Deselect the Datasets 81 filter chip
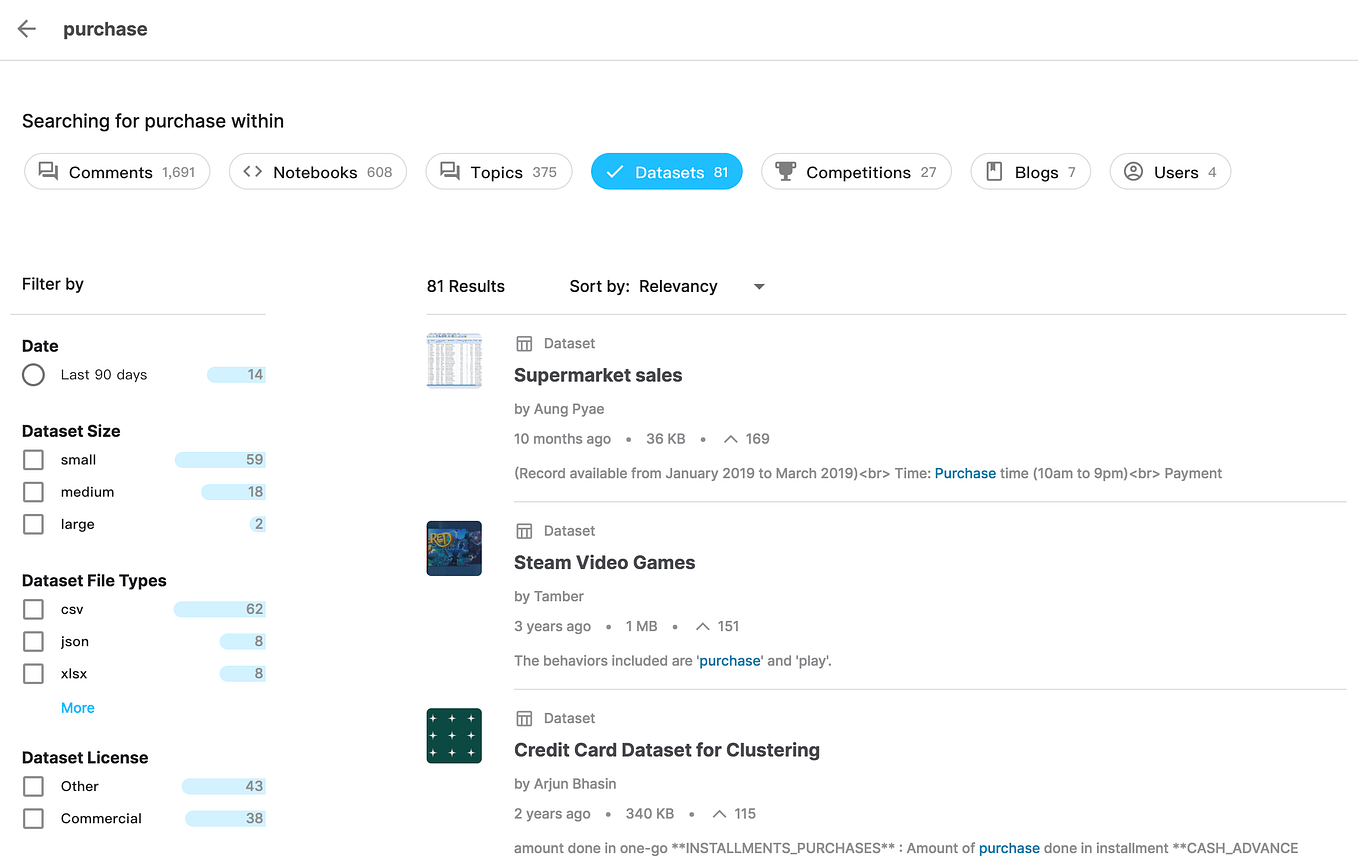This screenshot has height=868, width=1358. click(667, 172)
